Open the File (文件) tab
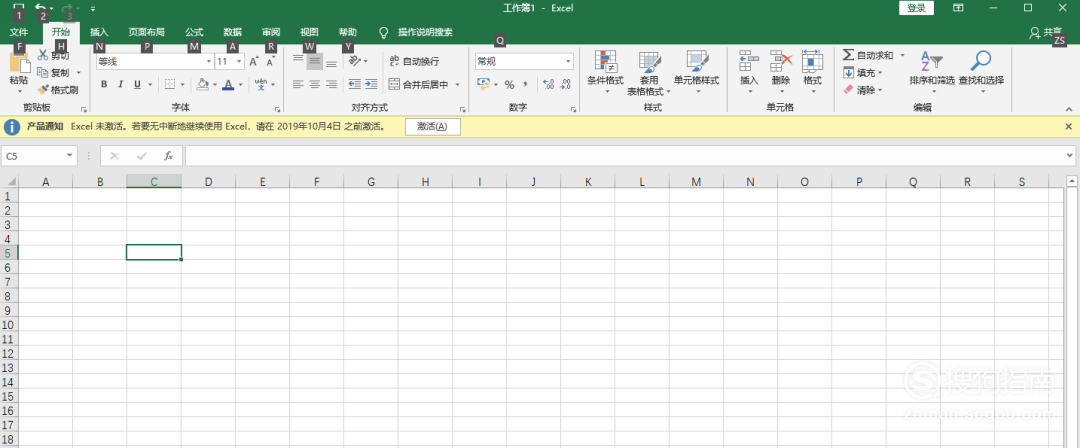Image resolution: width=1080 pixels, height=448 pixels. coord(19,32)
